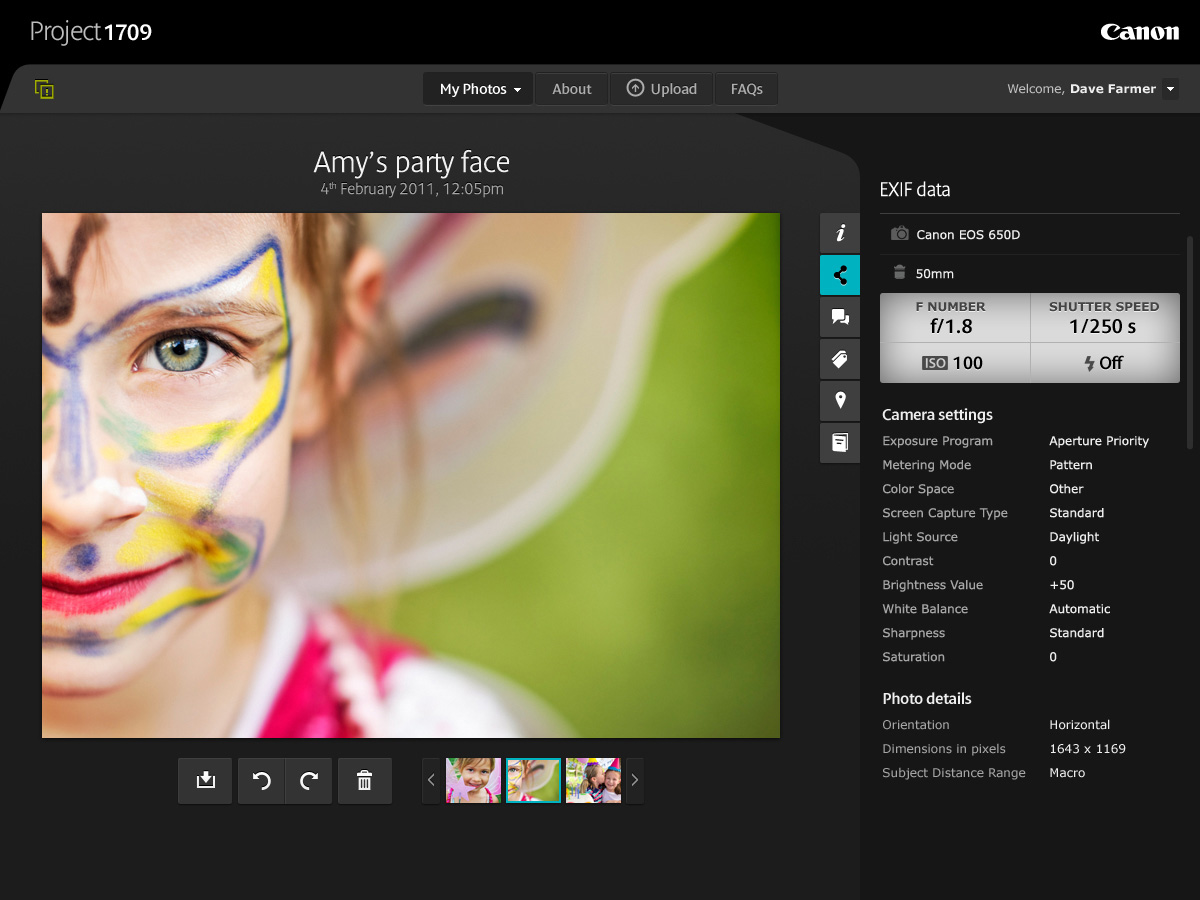Rotate the photo clockwise
Viewport: 1200px width, 900px height.
pyautogui.click(x=309, y=781)
